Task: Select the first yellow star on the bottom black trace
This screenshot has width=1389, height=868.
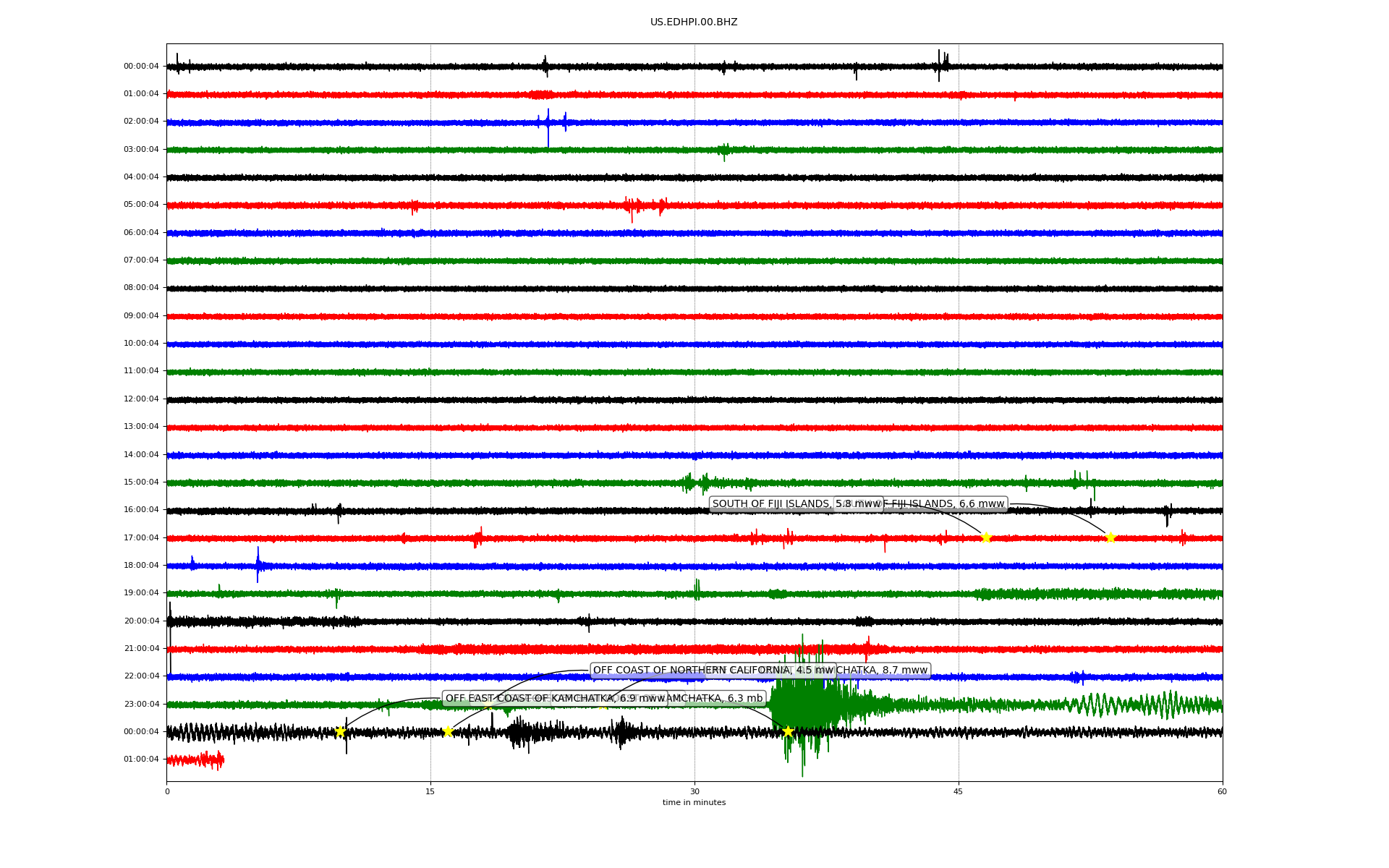Action: coord(340,732)
